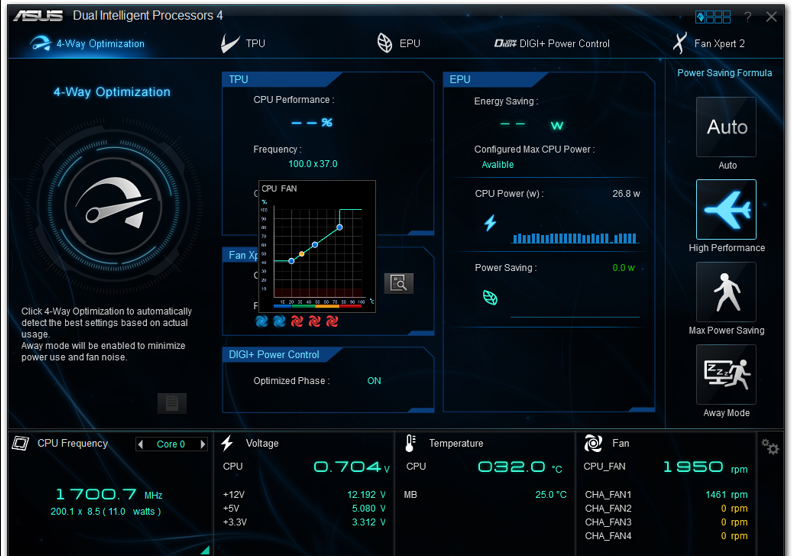
Task: Switch to the TPU tab
Action: click(x=243, y=44)
